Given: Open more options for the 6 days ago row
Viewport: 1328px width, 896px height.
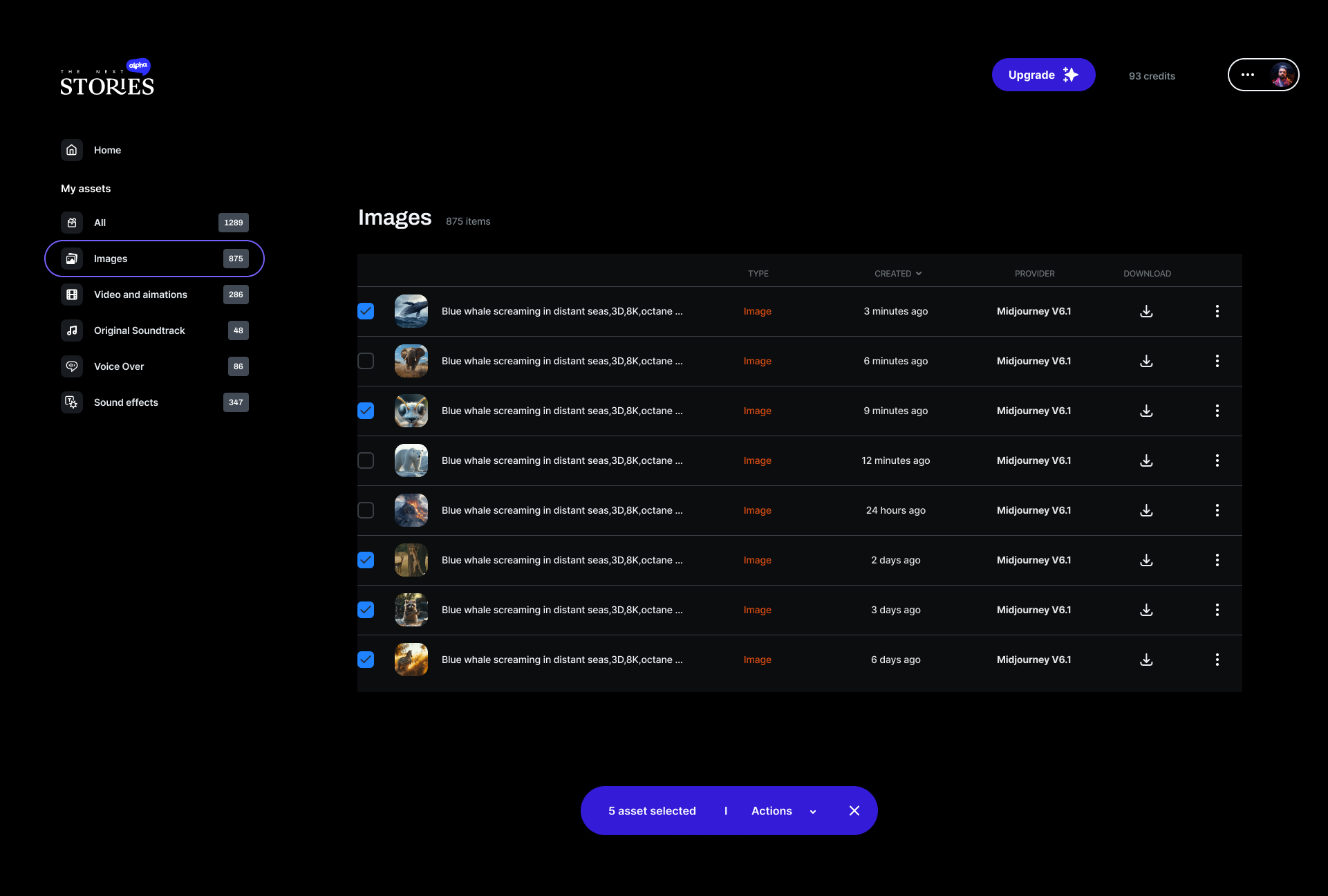Looking at the screenshot, I should click(1217, 660).
